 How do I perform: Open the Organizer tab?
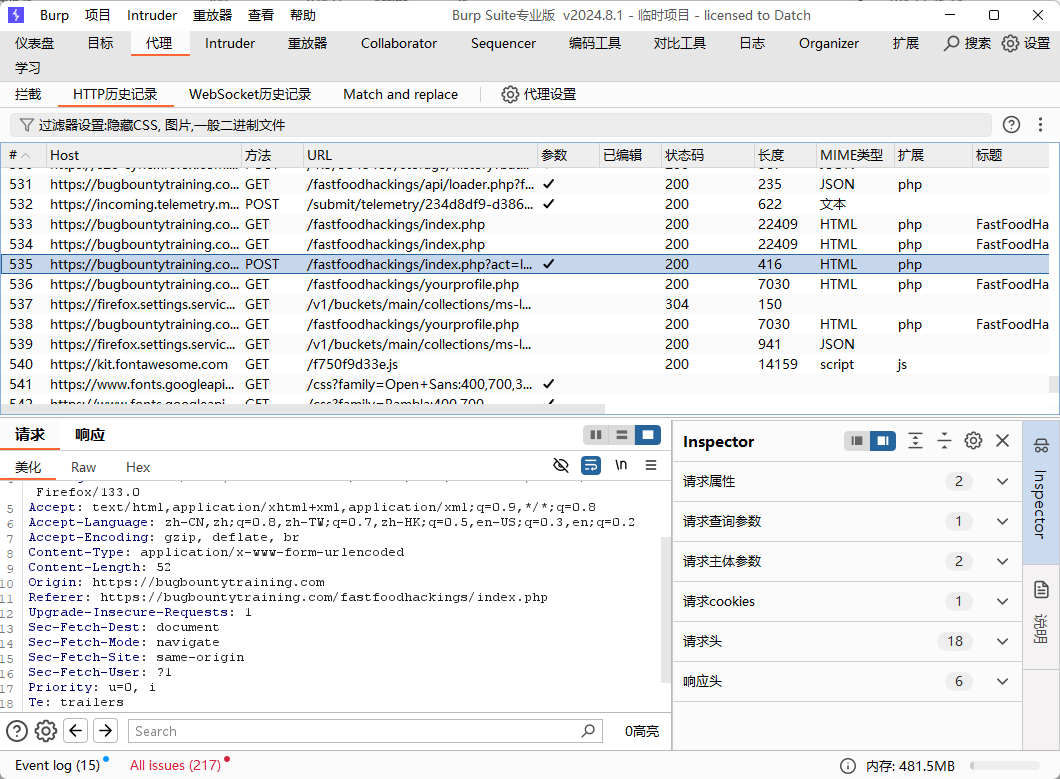click(829, 43)
